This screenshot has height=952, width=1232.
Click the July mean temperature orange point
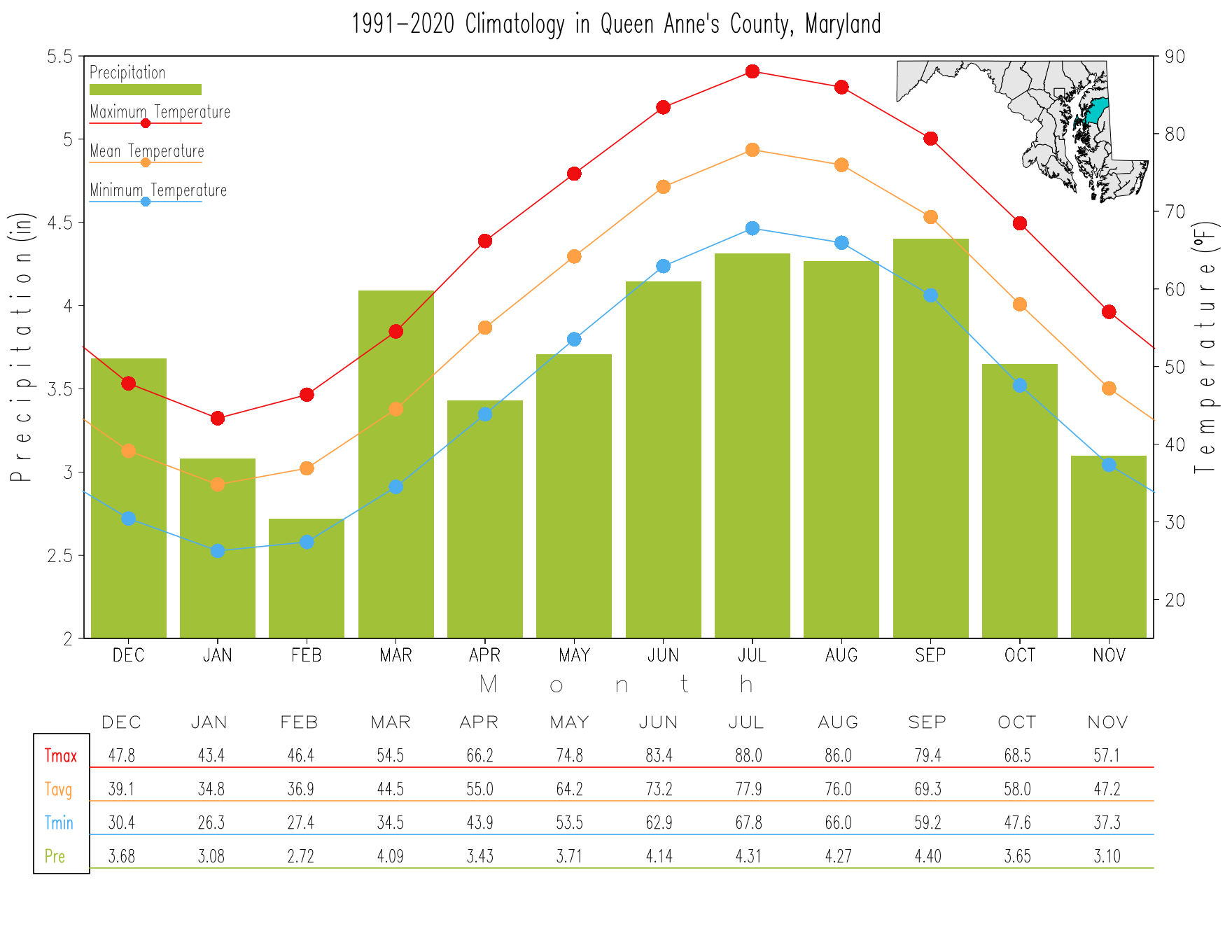752,150
